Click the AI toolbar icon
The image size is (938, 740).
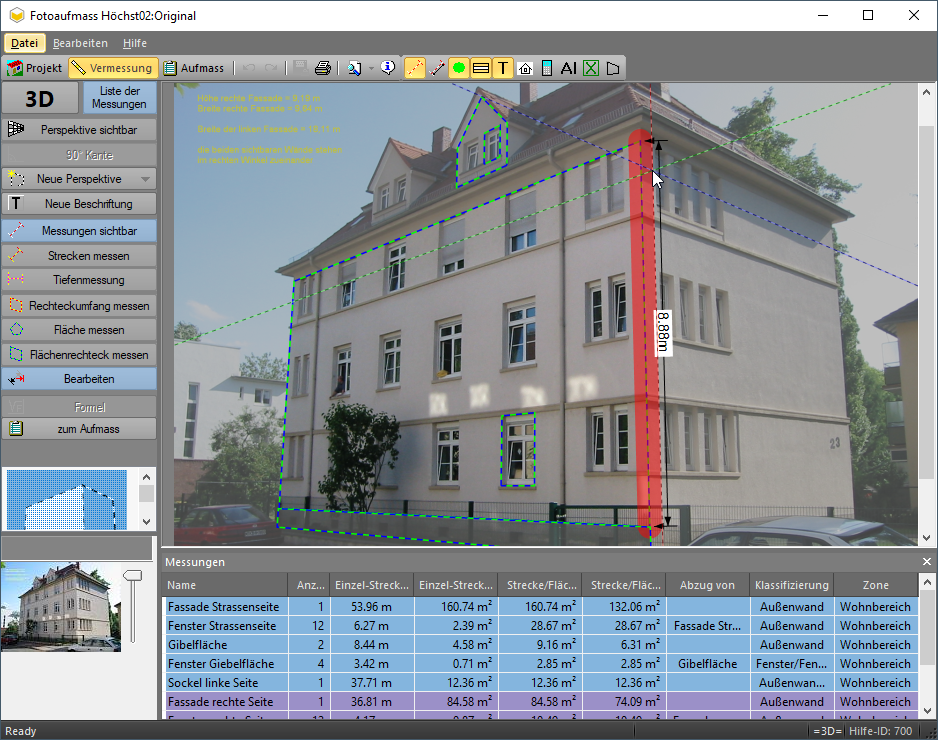point(568,68)
